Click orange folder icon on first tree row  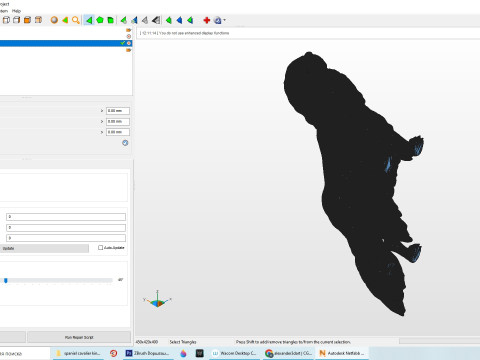[129, 30]
